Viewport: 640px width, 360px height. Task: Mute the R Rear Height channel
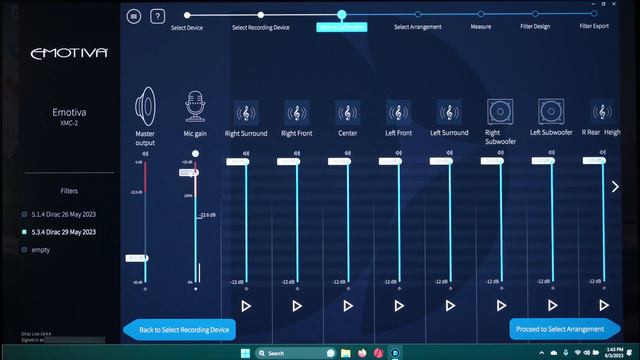point(603,152)
